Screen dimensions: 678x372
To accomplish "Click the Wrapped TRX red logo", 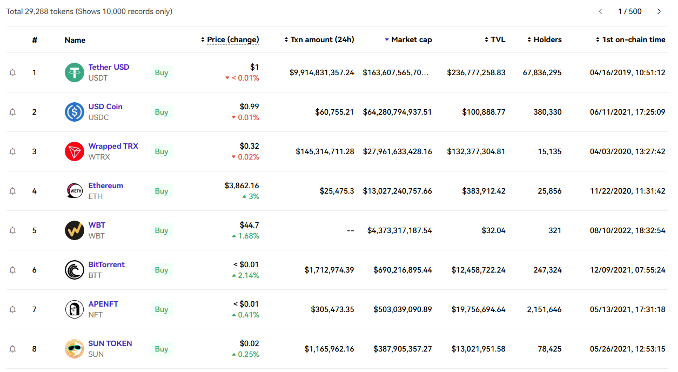I will pyautogui.click(x=74, y=151).
